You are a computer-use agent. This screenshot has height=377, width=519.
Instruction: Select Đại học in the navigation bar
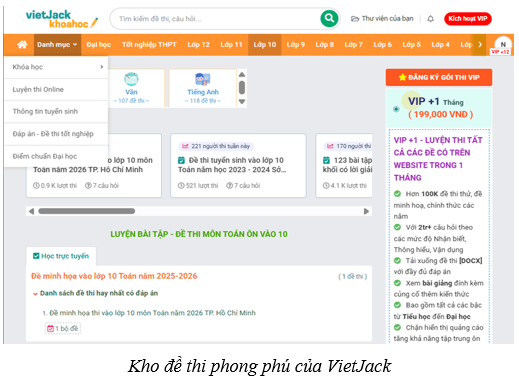pos(99,44)
